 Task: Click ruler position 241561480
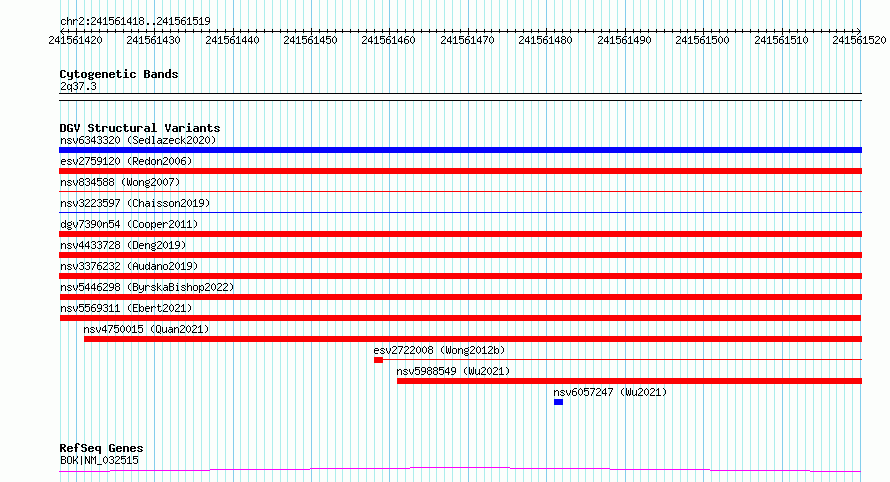tap(545, 40)
